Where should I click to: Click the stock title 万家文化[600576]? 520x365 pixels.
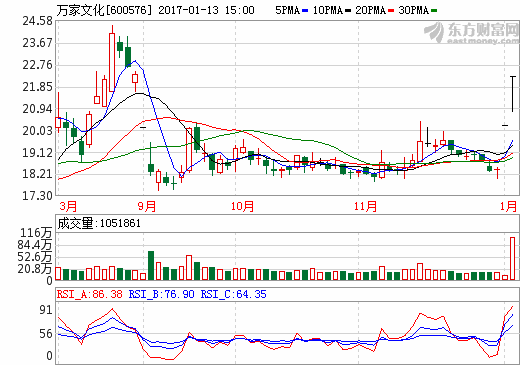point(104,10)
